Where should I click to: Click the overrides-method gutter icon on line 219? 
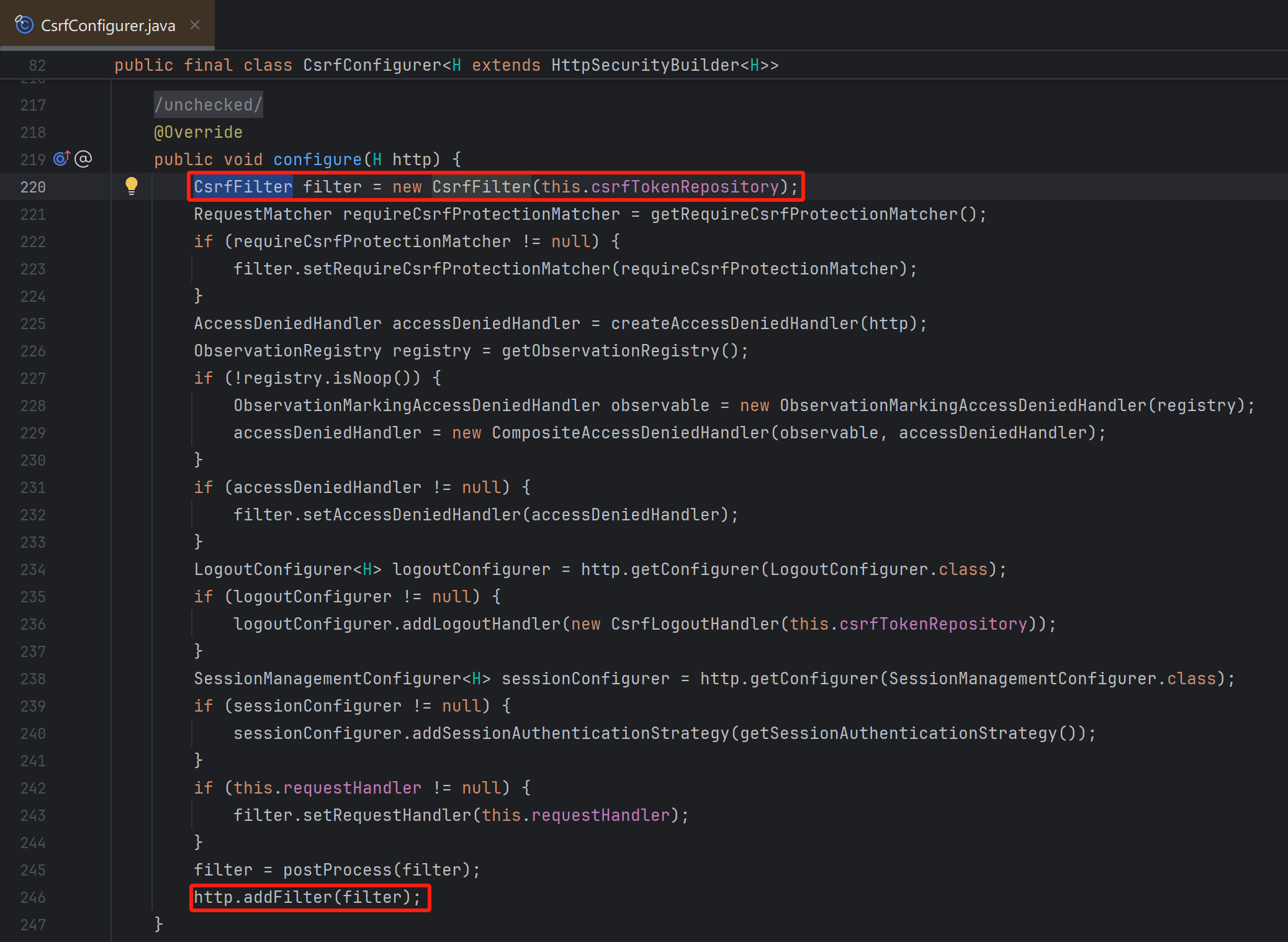tap(61, 159)
